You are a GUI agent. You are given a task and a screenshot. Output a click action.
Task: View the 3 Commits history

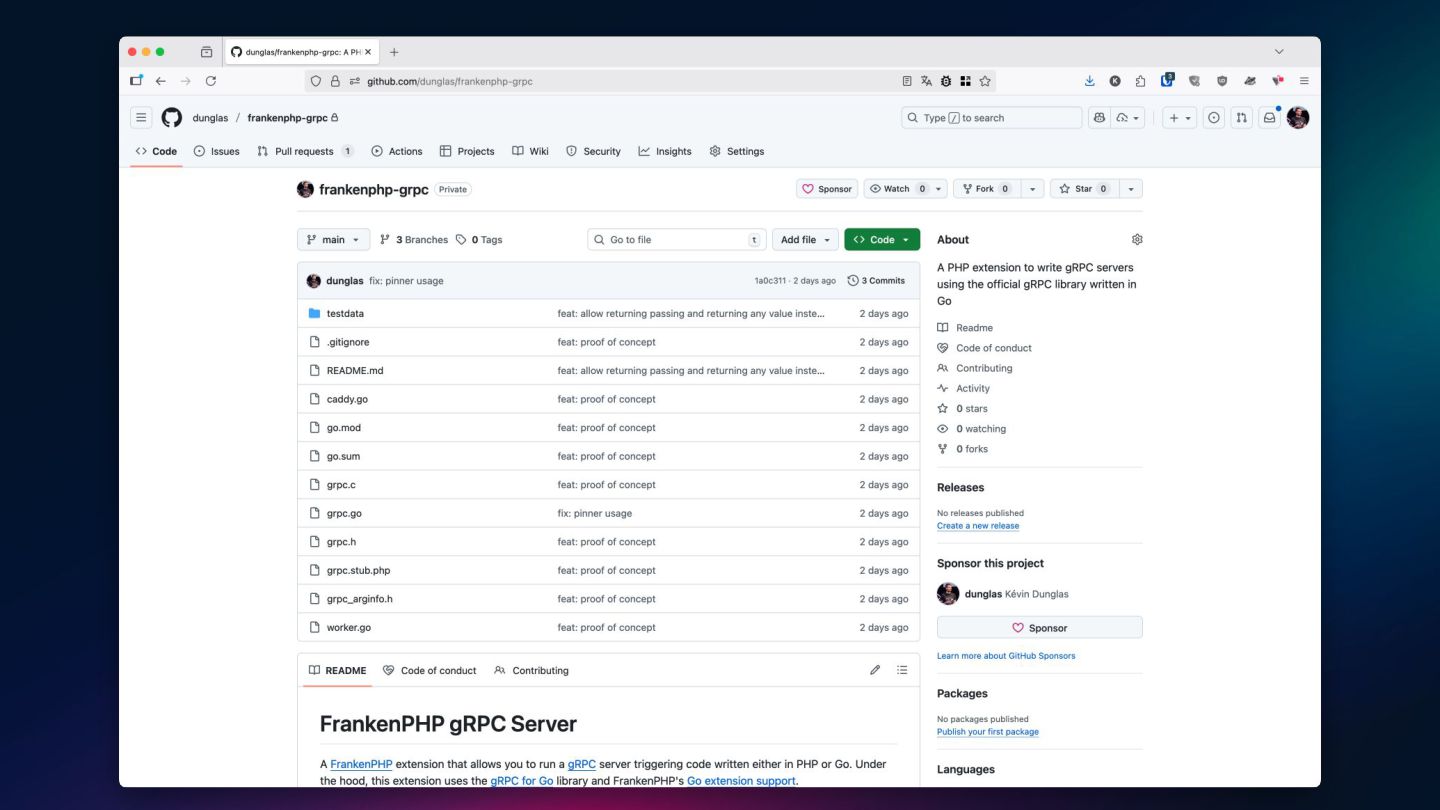(x=876, y=281)
